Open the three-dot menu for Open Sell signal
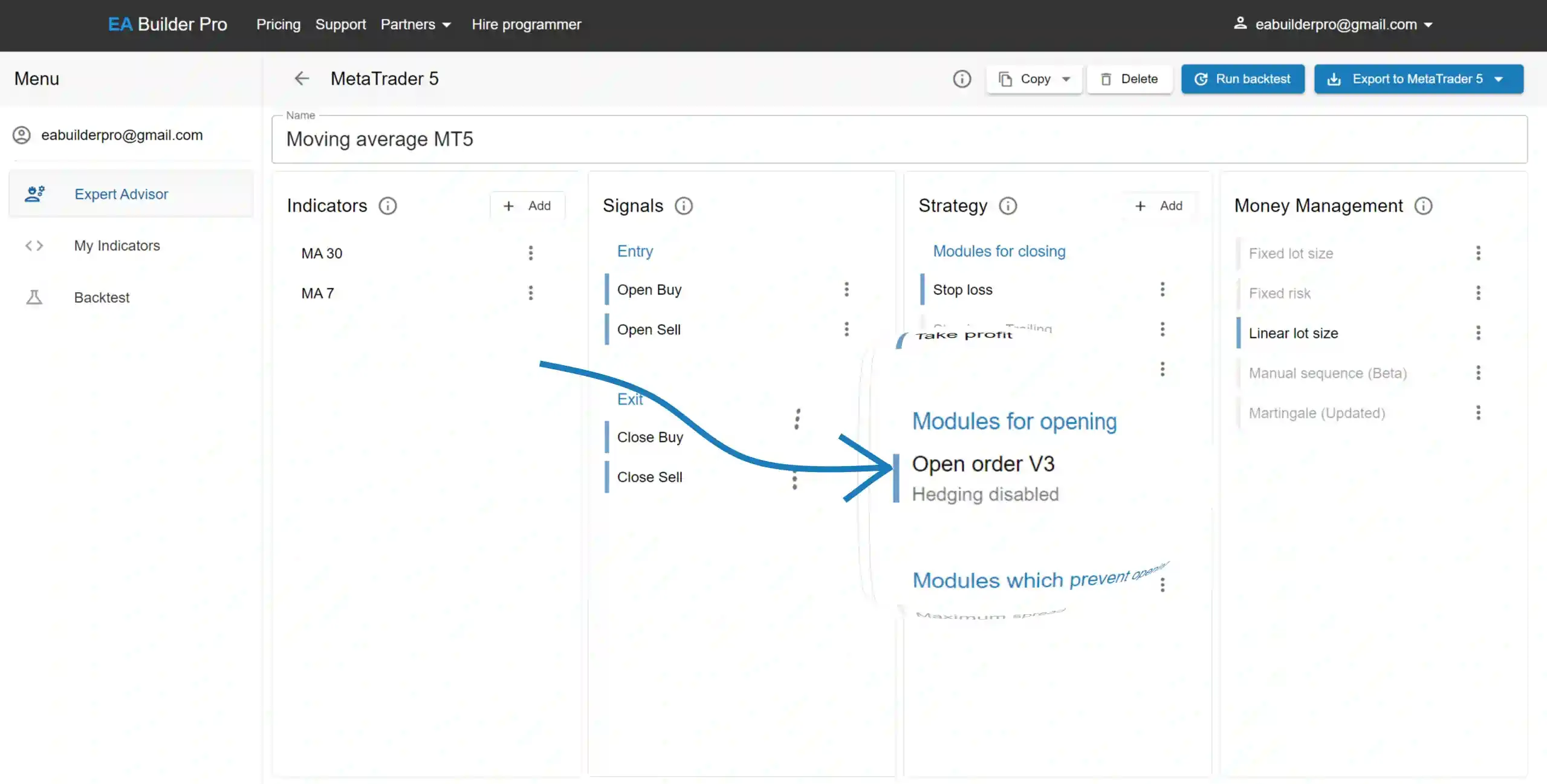This screenshot has width=1547, height=784. coord(846,329)
